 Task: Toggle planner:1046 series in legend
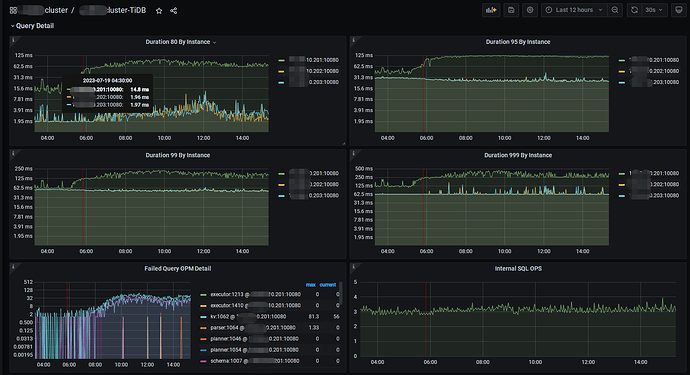click(254, 338)
